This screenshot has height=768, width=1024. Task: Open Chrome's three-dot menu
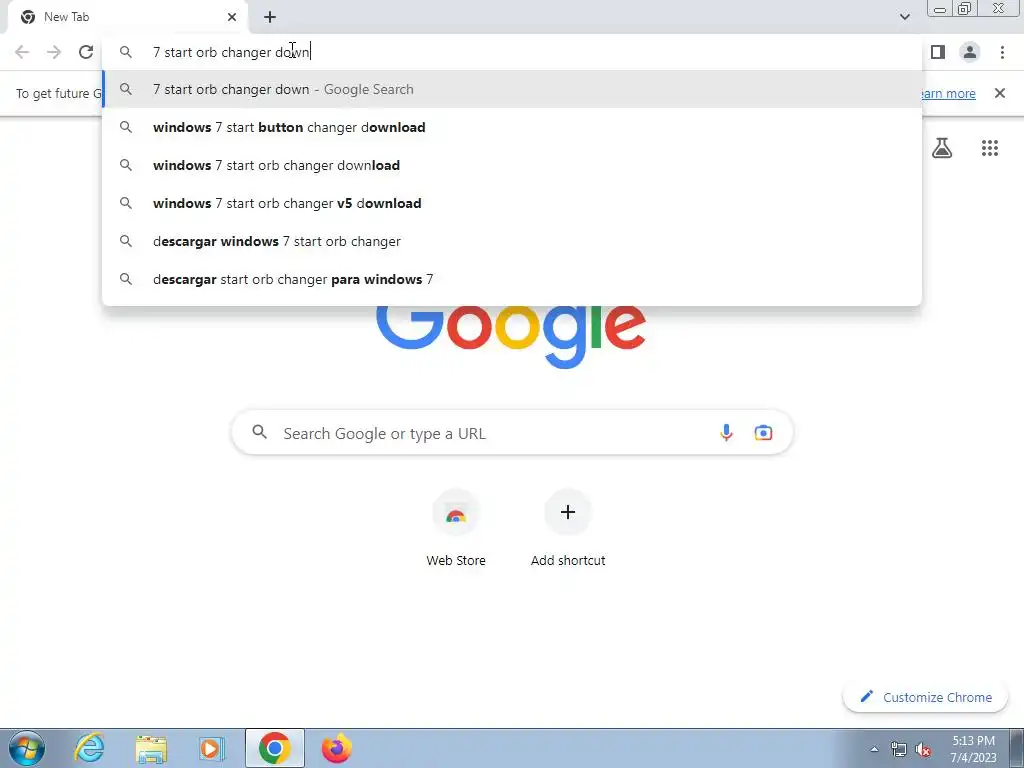click(1002, 52)
